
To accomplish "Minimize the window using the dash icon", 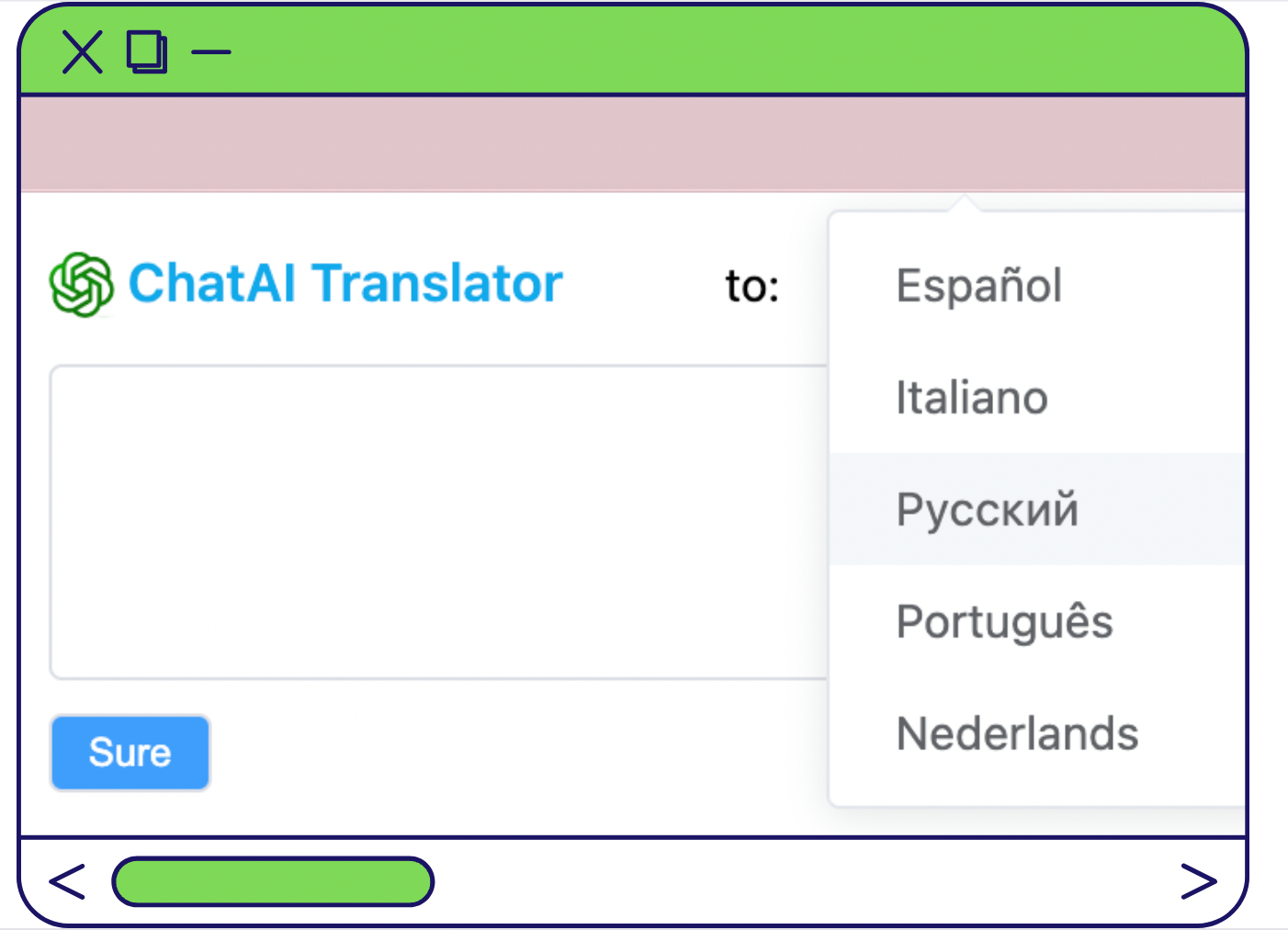I will click(x=211, y=51).
